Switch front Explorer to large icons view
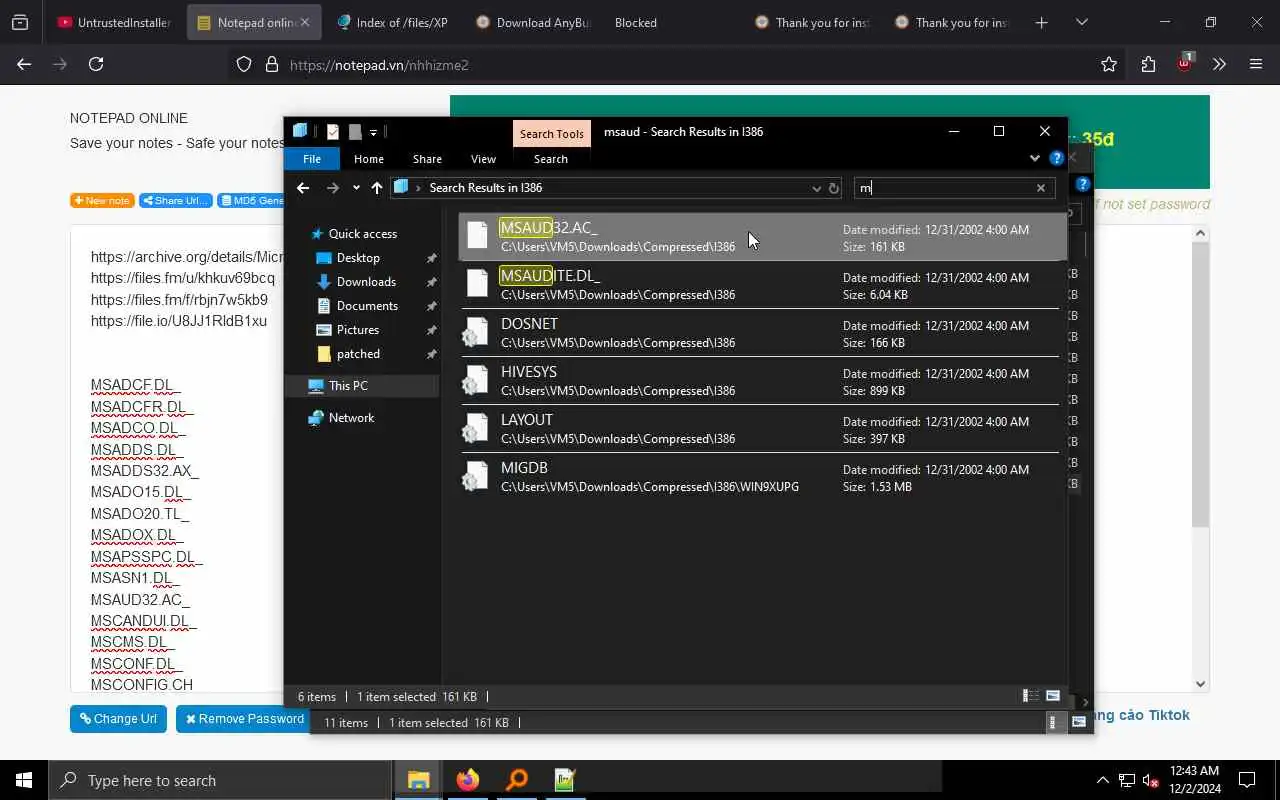1280x800 pixels. (x=1052, y=696)
